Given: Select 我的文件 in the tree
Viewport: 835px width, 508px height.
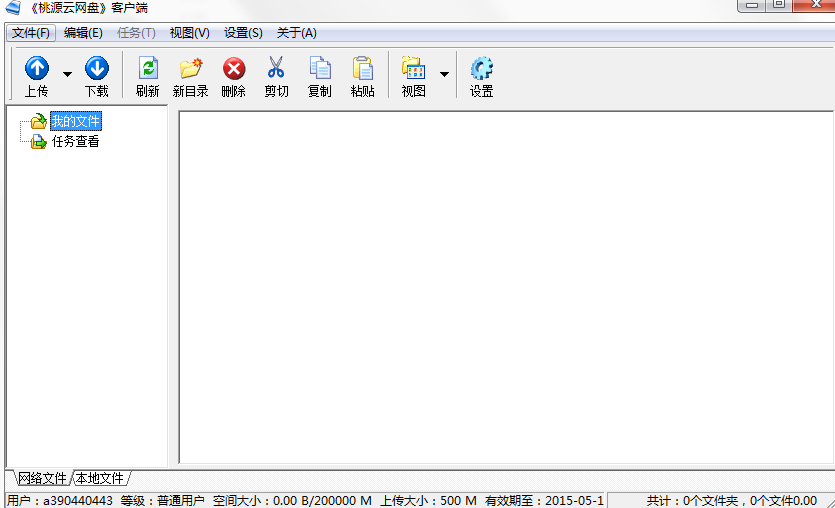Looking at the screenshot, I should click(76, 121).
